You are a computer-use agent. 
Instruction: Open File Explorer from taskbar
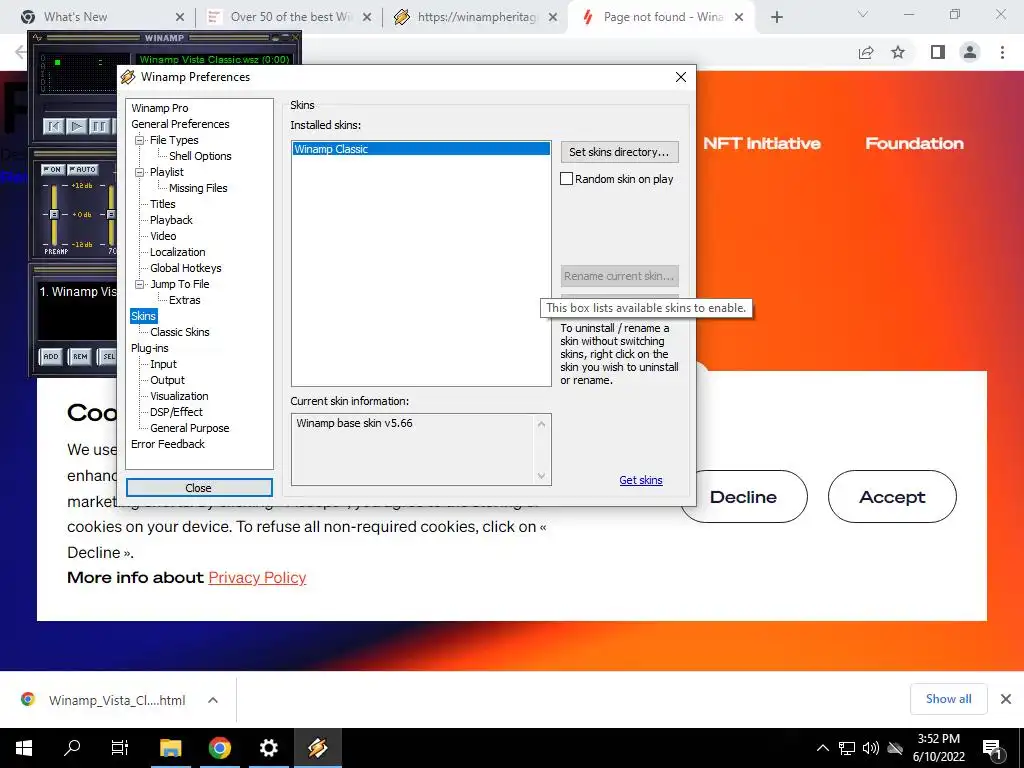[x=170, y=748]
